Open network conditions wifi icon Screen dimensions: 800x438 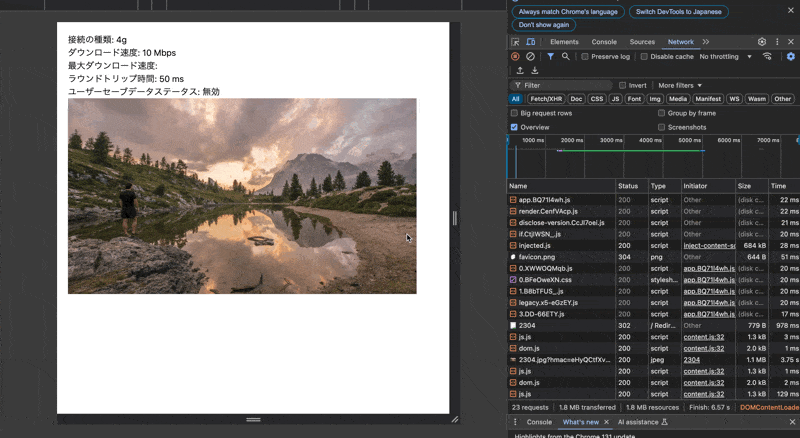[767, 57]
